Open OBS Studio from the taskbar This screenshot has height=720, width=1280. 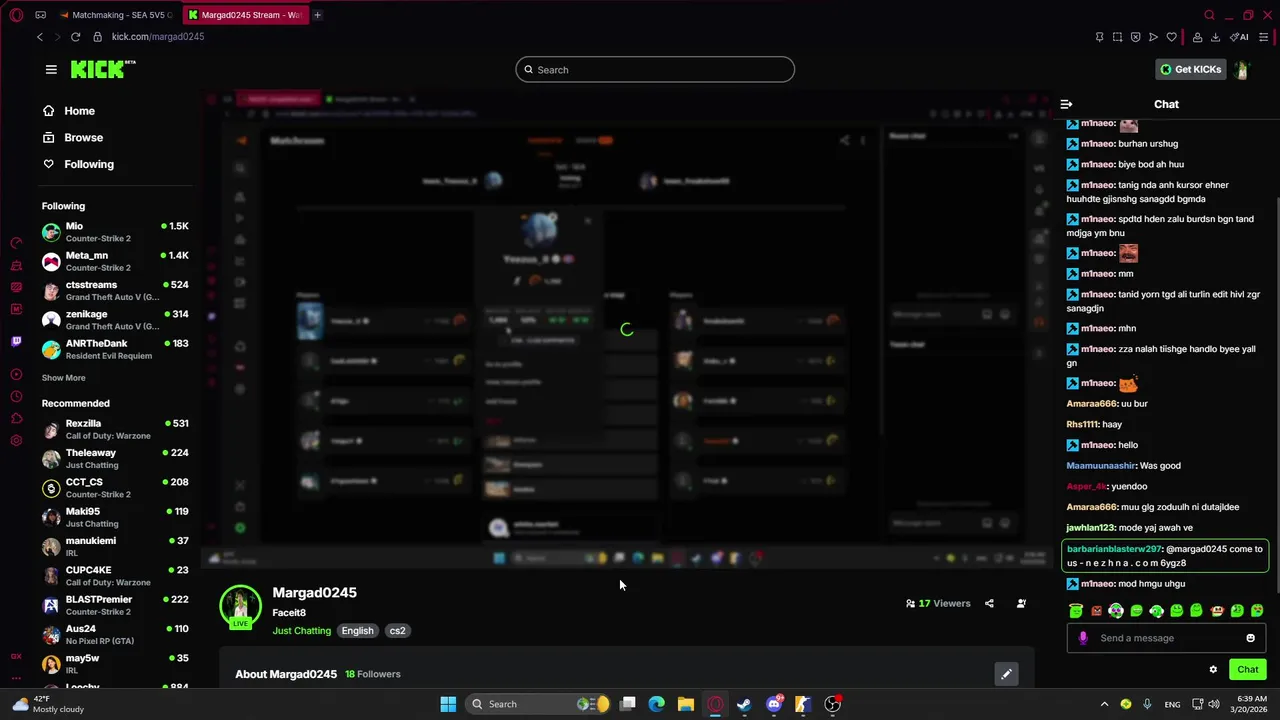pos(832,704)
